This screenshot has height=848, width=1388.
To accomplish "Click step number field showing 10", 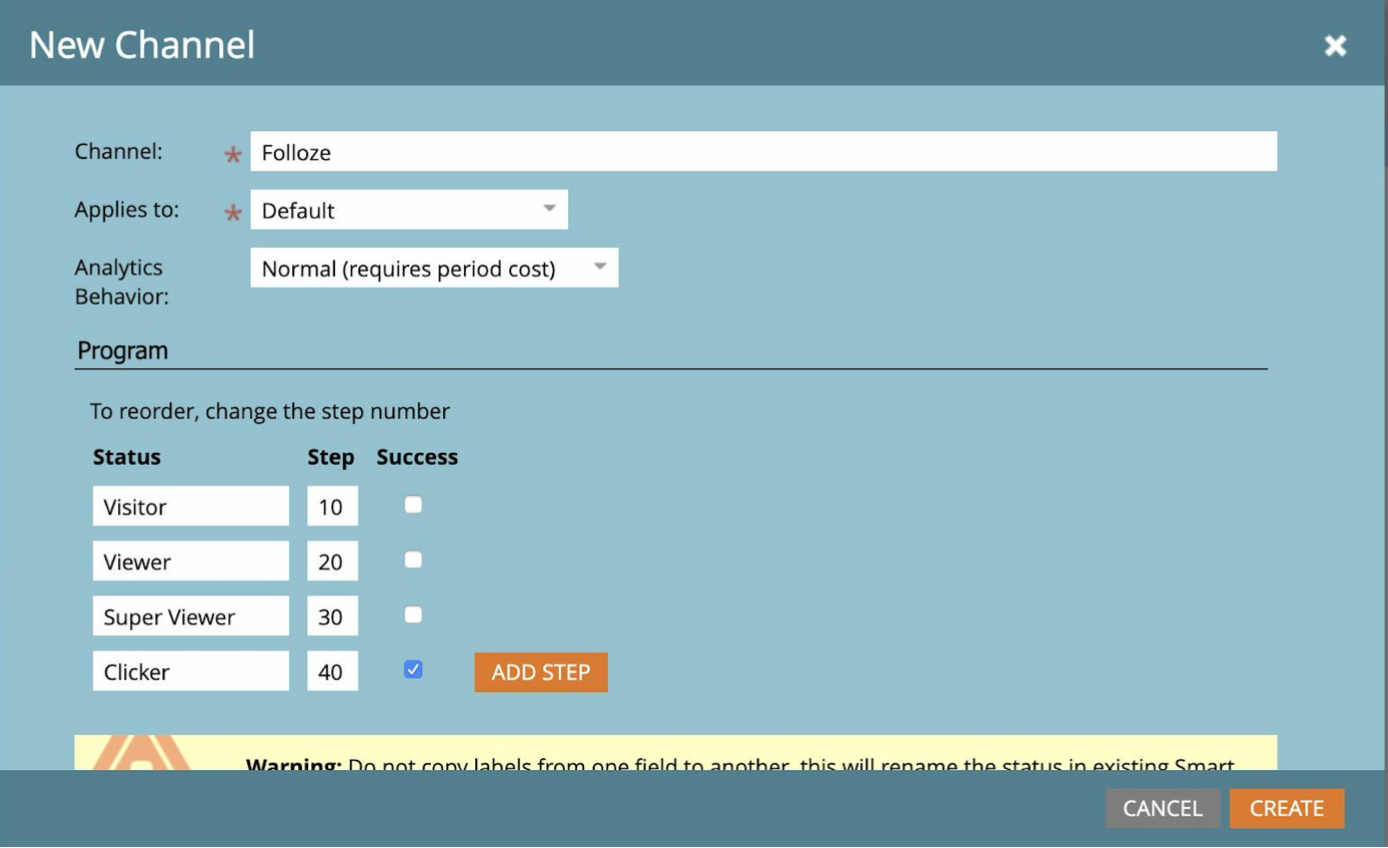I will coord(332,506).
